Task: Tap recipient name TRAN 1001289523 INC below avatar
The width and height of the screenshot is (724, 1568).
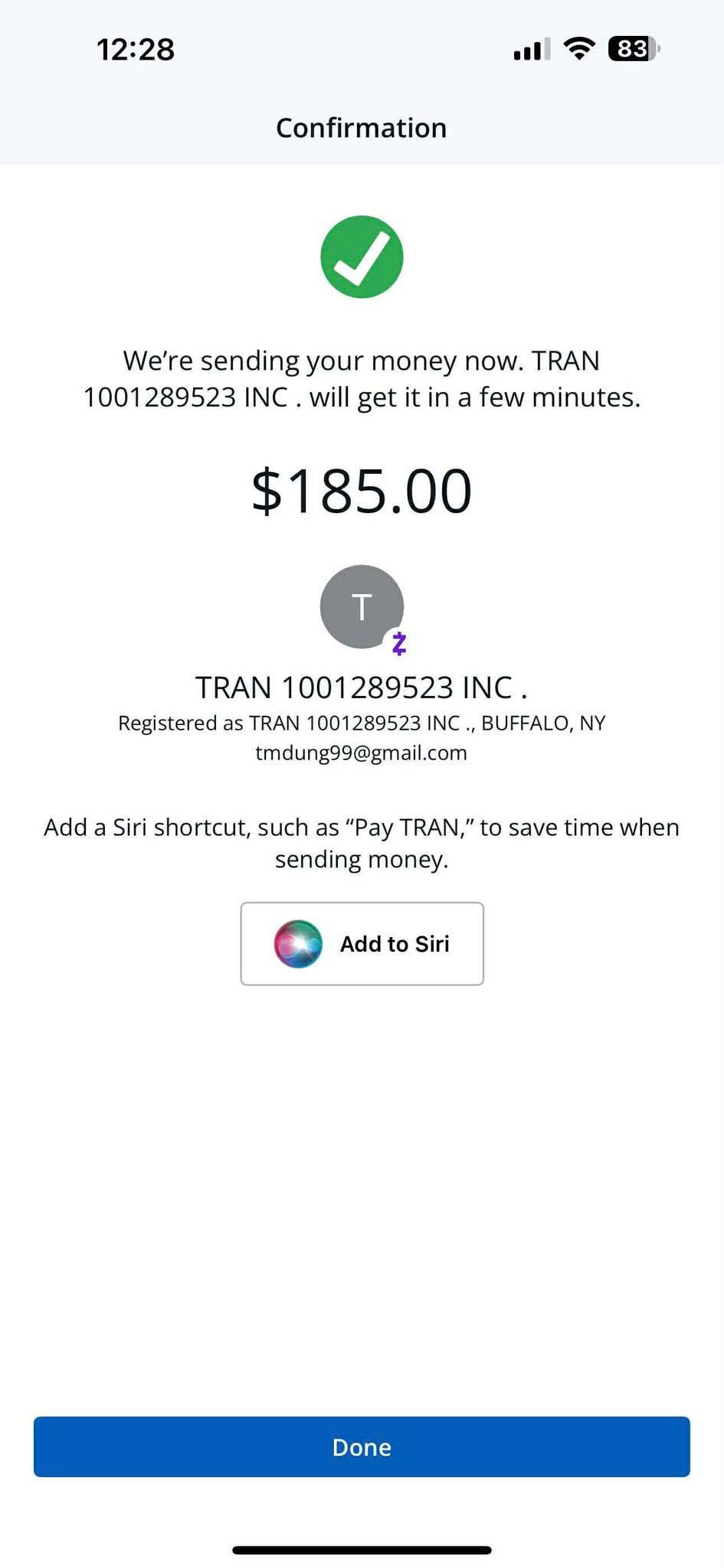Action: 361,687
